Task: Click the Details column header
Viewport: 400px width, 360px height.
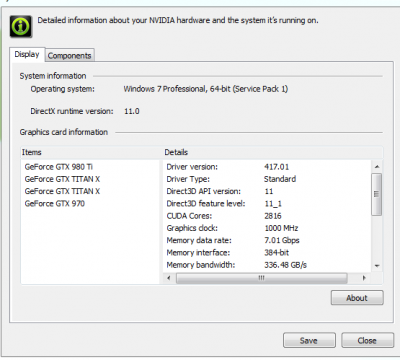Action: [x=273, y=152]
